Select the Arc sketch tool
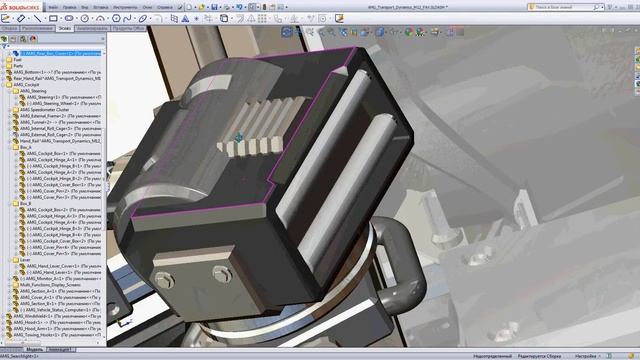 [x=100, y=18]
